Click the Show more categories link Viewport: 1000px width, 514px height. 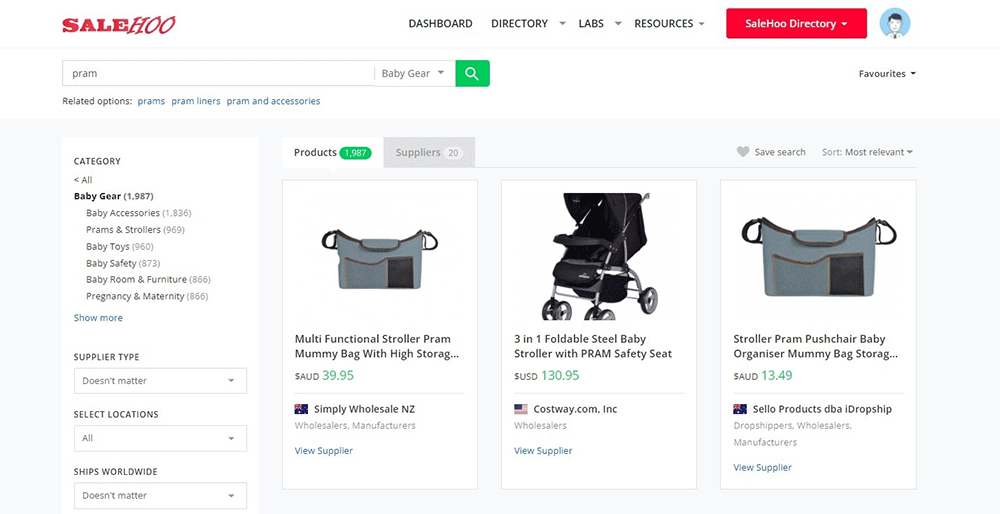98,318
